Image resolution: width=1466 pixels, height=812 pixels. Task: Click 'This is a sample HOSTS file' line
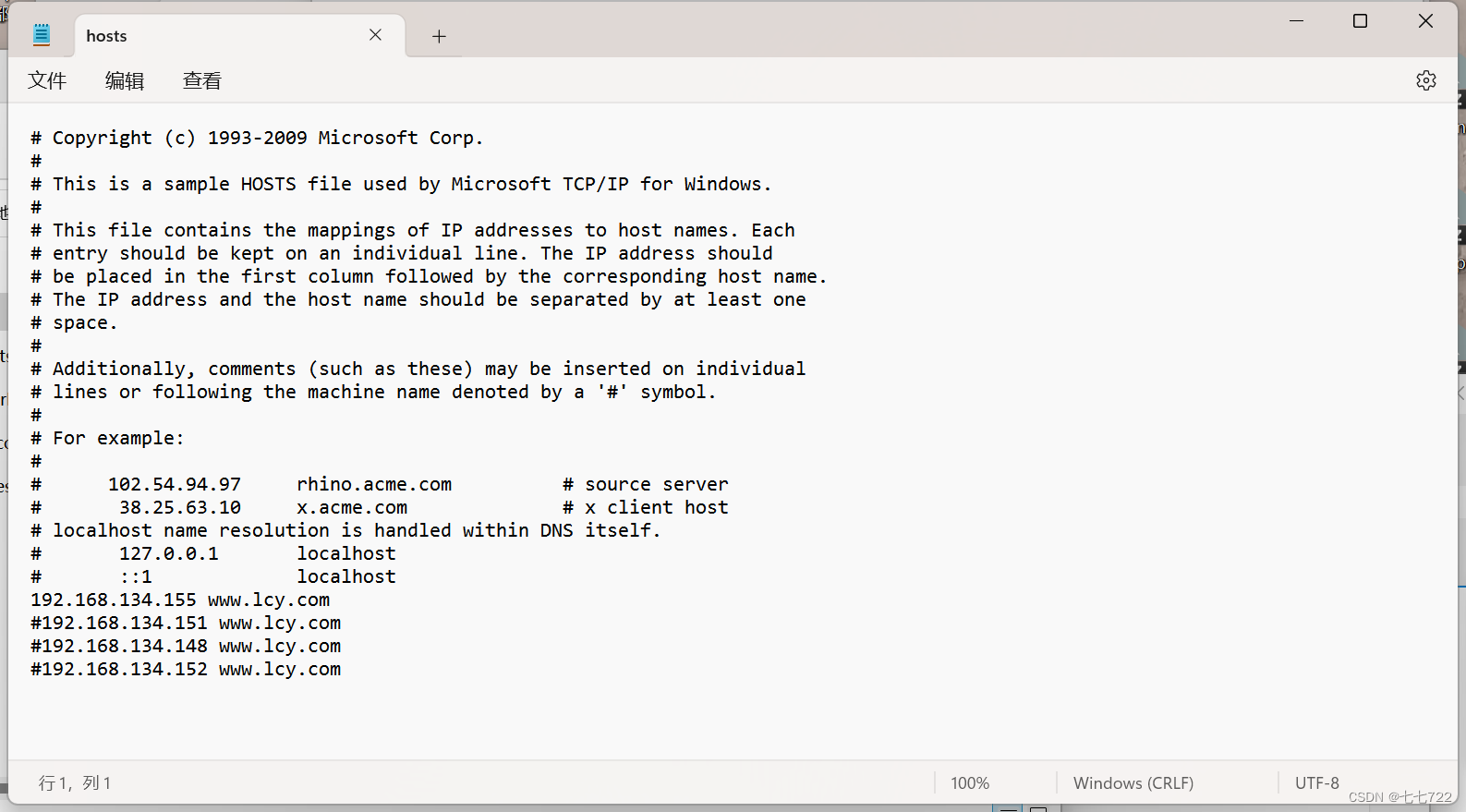401,184
